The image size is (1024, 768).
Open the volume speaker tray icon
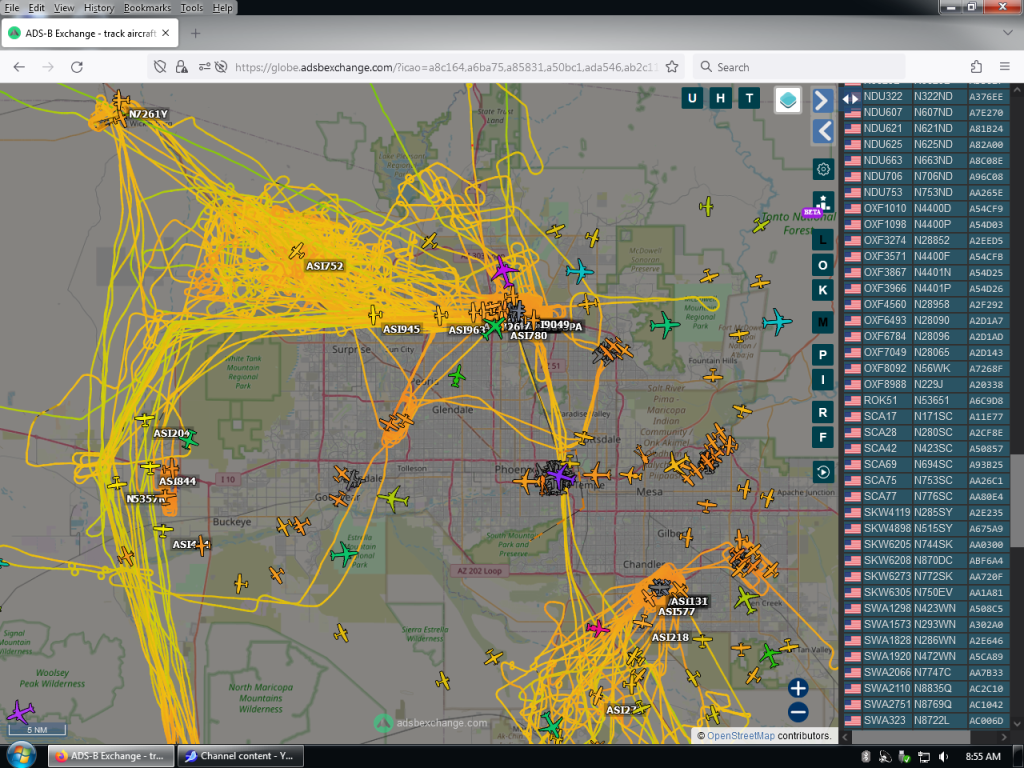point(943,756)
